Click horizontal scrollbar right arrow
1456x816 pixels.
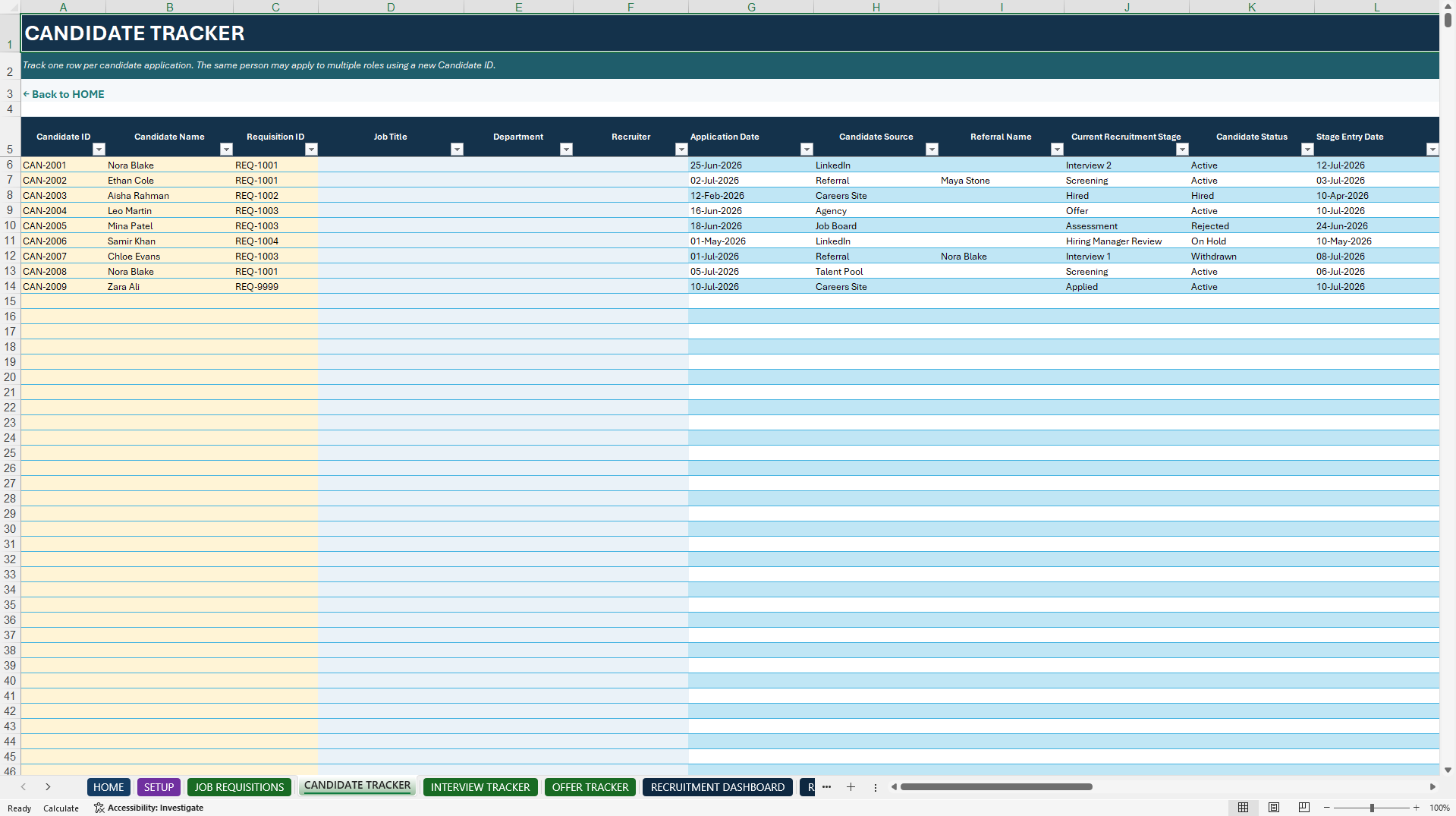click(x=1432, y=787)
